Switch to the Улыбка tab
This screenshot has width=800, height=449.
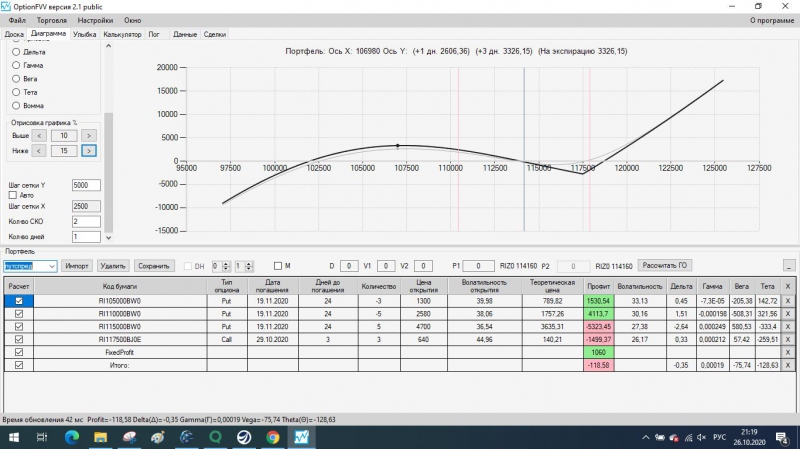84,34
